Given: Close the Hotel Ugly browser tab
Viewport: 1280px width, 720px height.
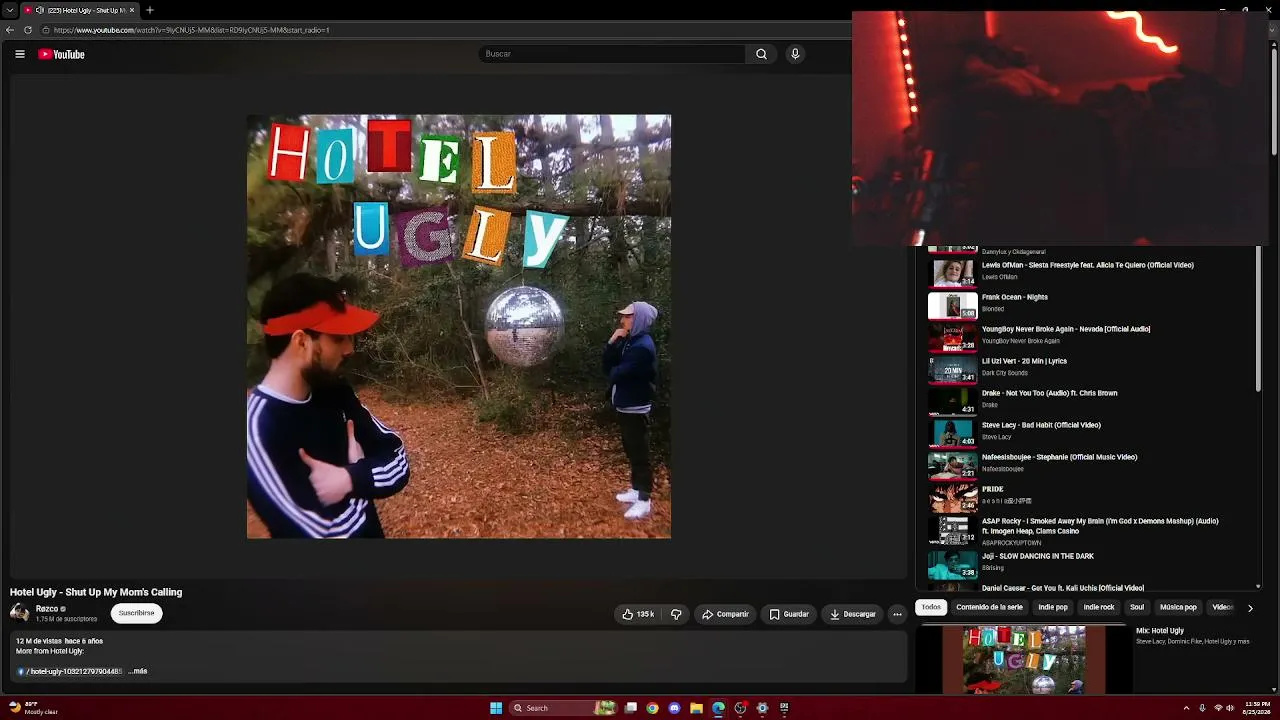Looking at the screenshot, I should (x=132, y=10).
